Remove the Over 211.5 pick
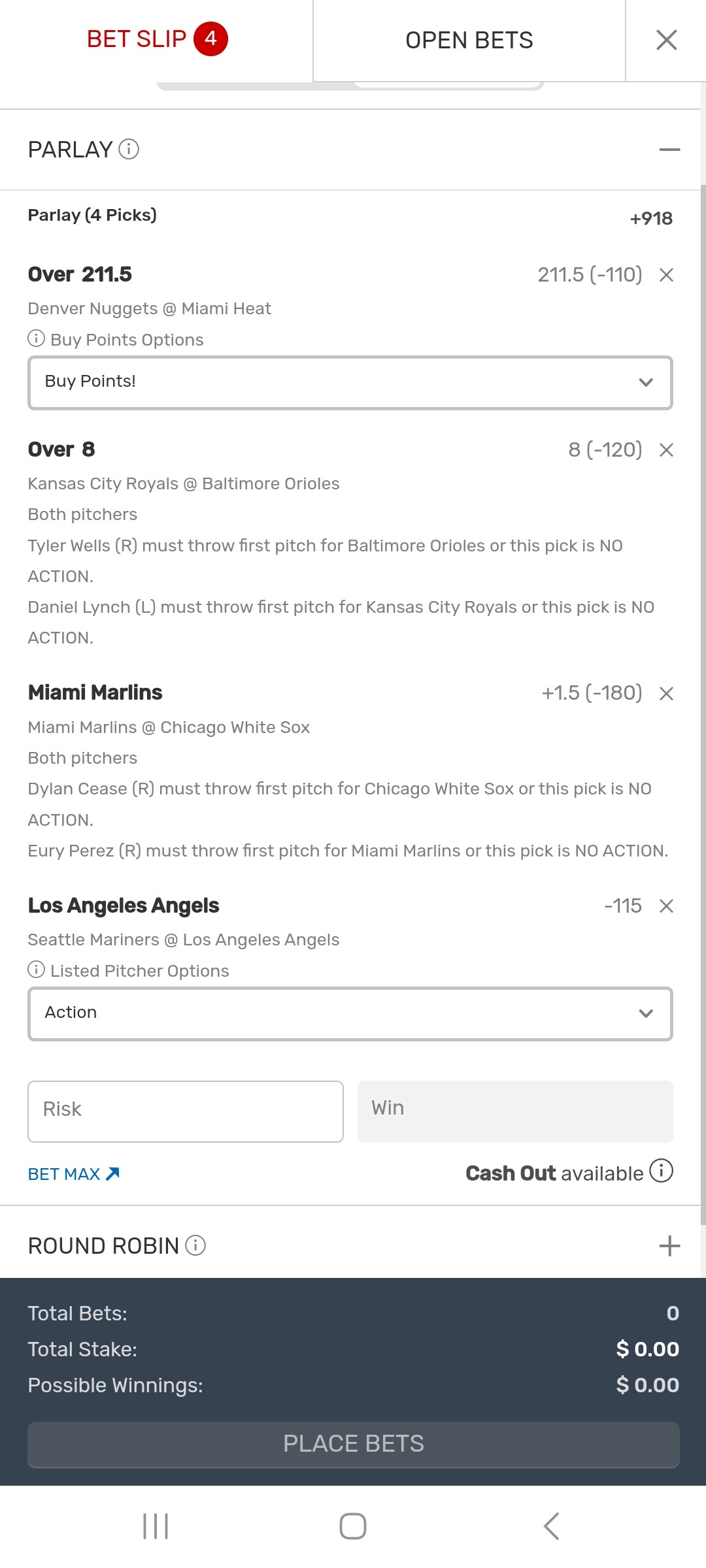Screen dimensions: 706x1568 click(666, 275)
